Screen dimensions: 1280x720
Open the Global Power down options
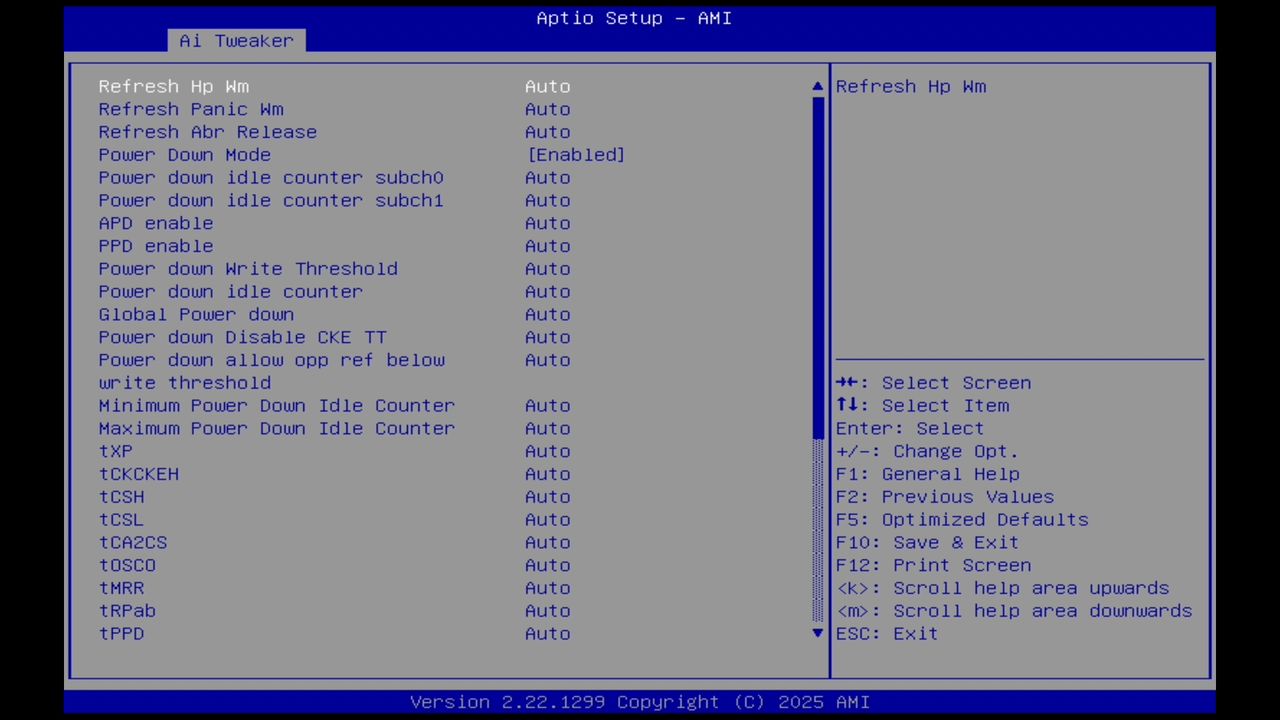[x=196, y=314]
